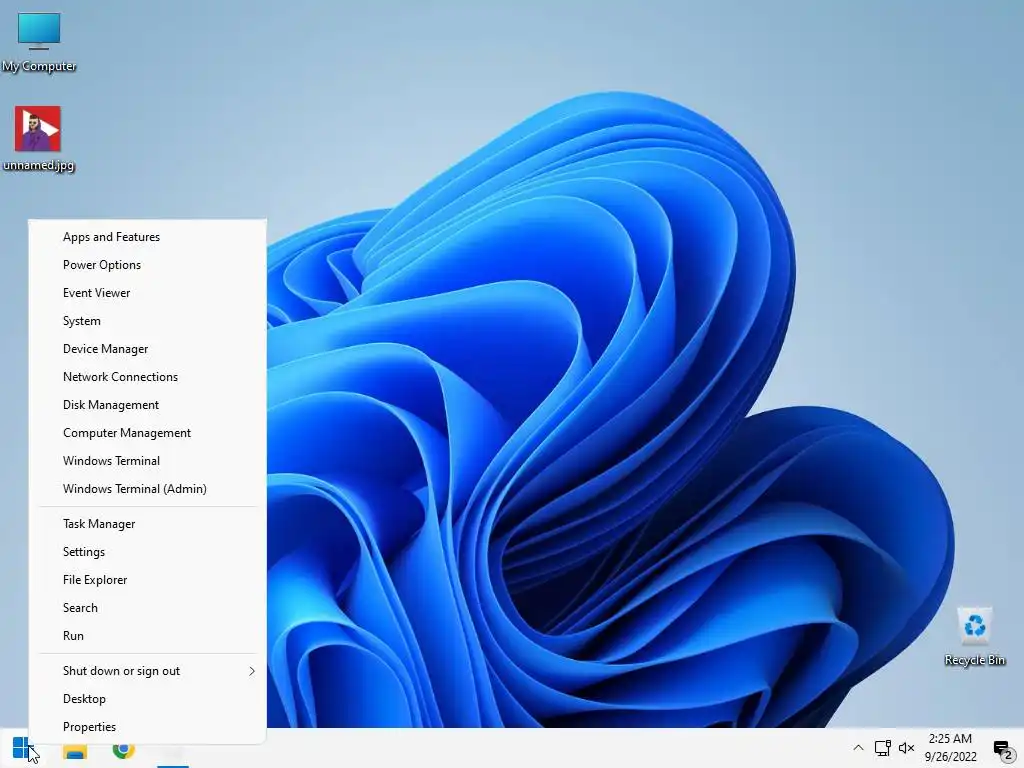Select File Explorer menu entry

click(148, 580)
